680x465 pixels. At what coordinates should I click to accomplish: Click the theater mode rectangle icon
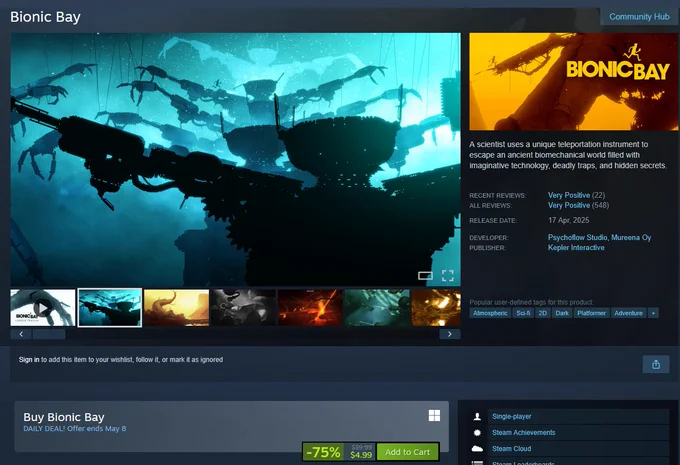425,275
